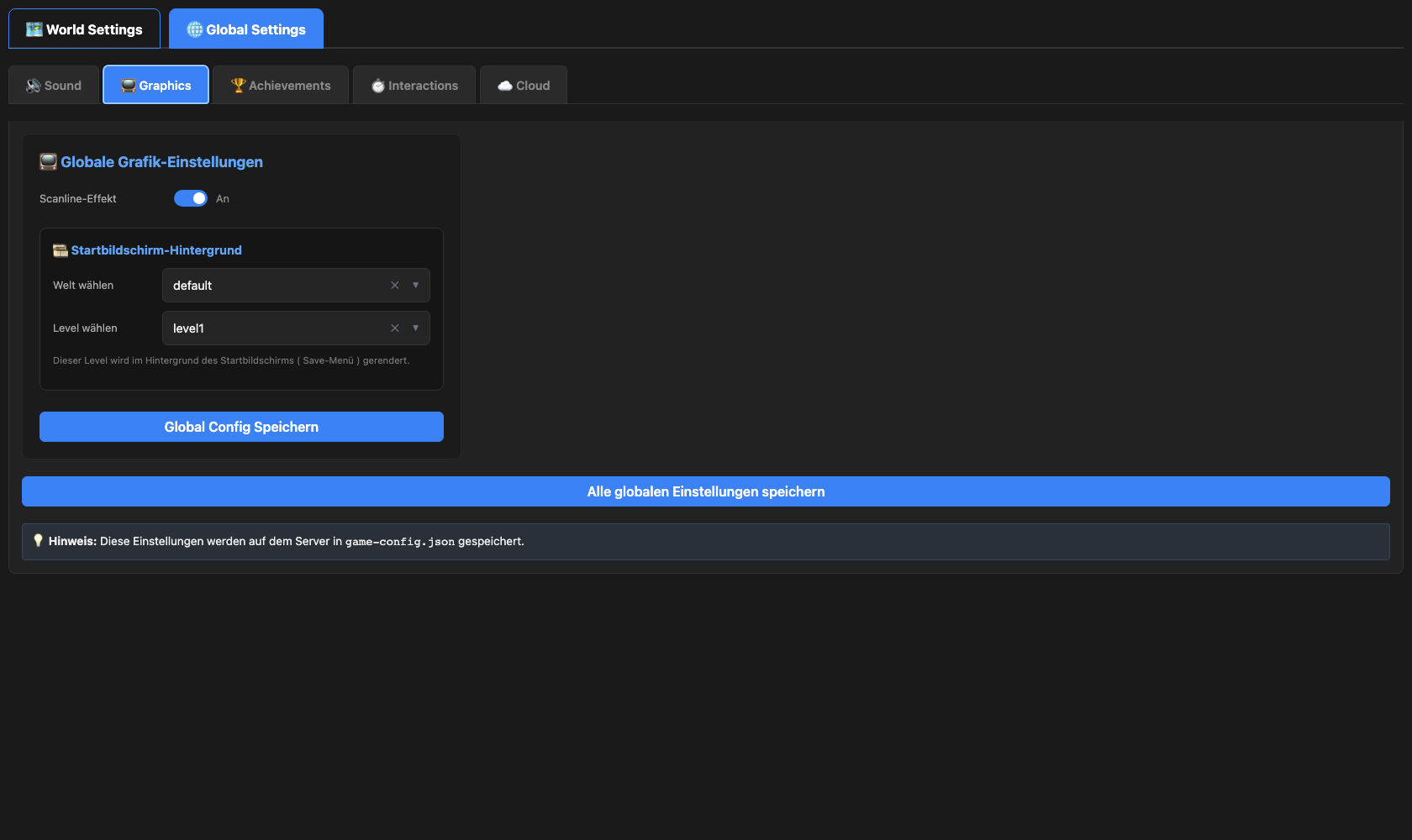Disable the Scanline-Effekt toggle
The image size is (1412, 840).
tap(191, 198)
